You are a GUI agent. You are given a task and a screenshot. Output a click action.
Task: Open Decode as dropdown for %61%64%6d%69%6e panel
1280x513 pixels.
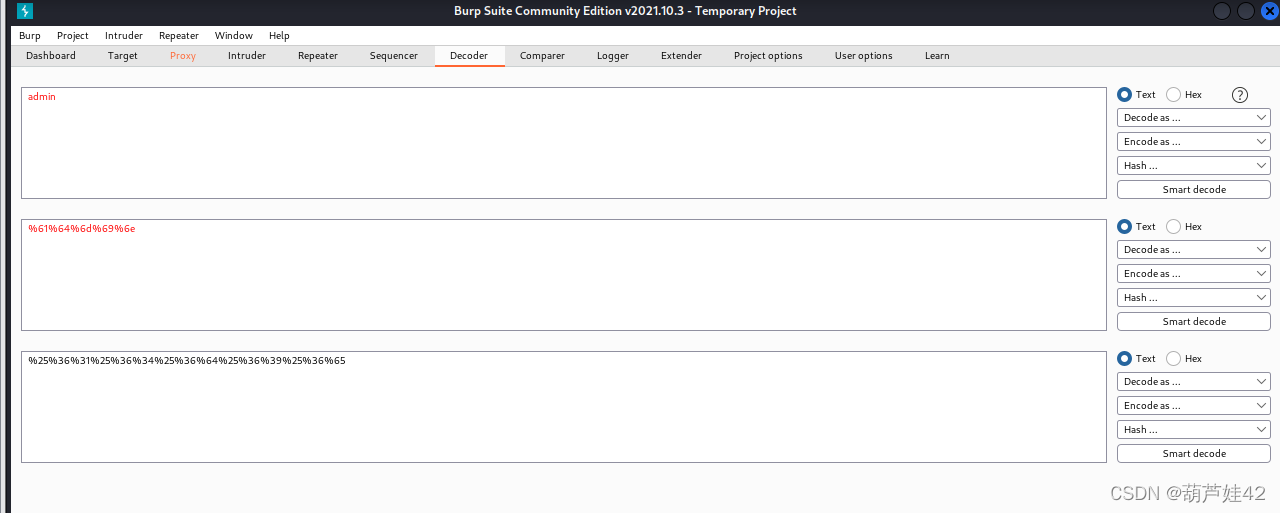pyautogui.click(x=1194, y=250)
